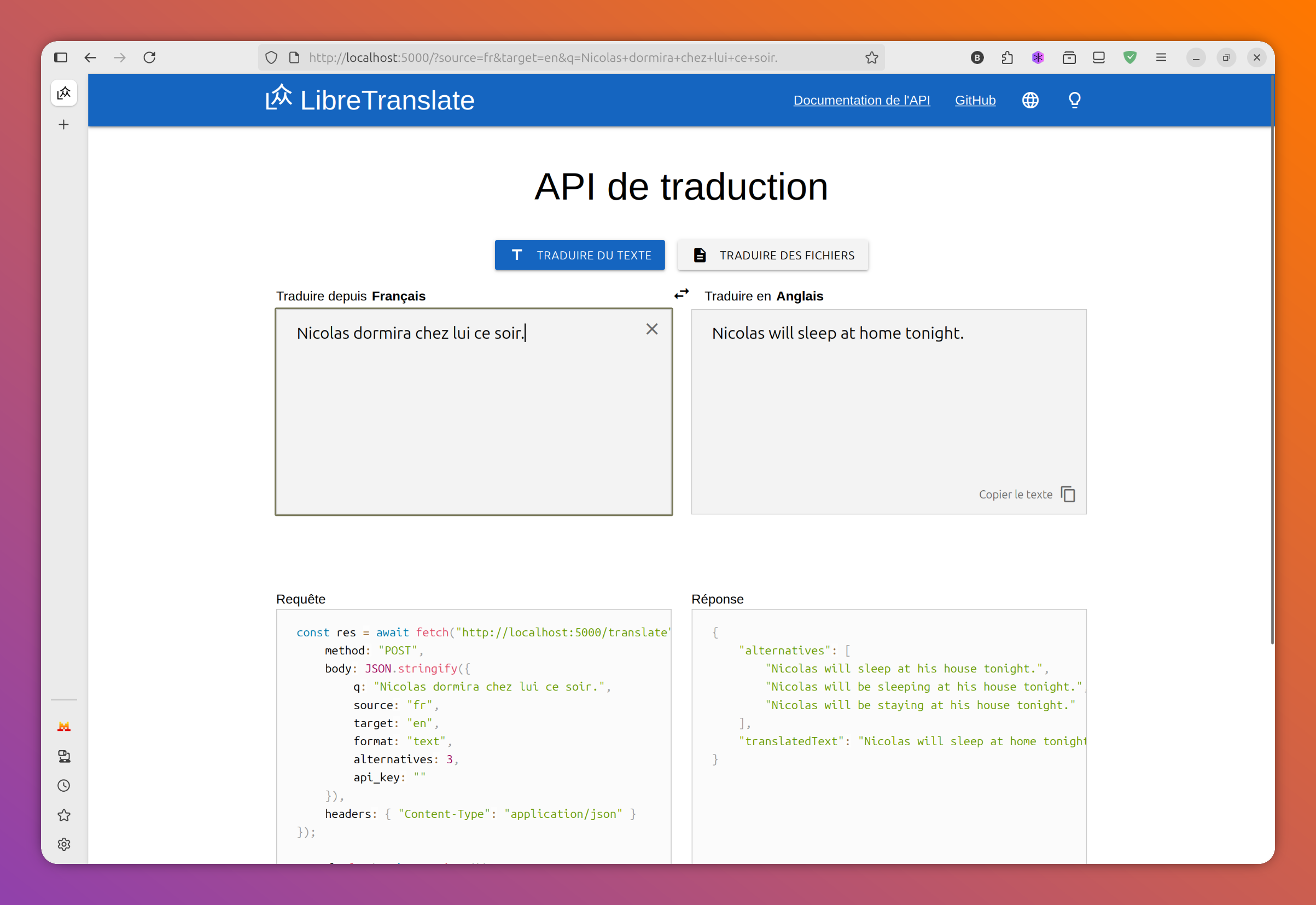Open sidebar history clock icon
1316x905 pixels.
[64, 785]
